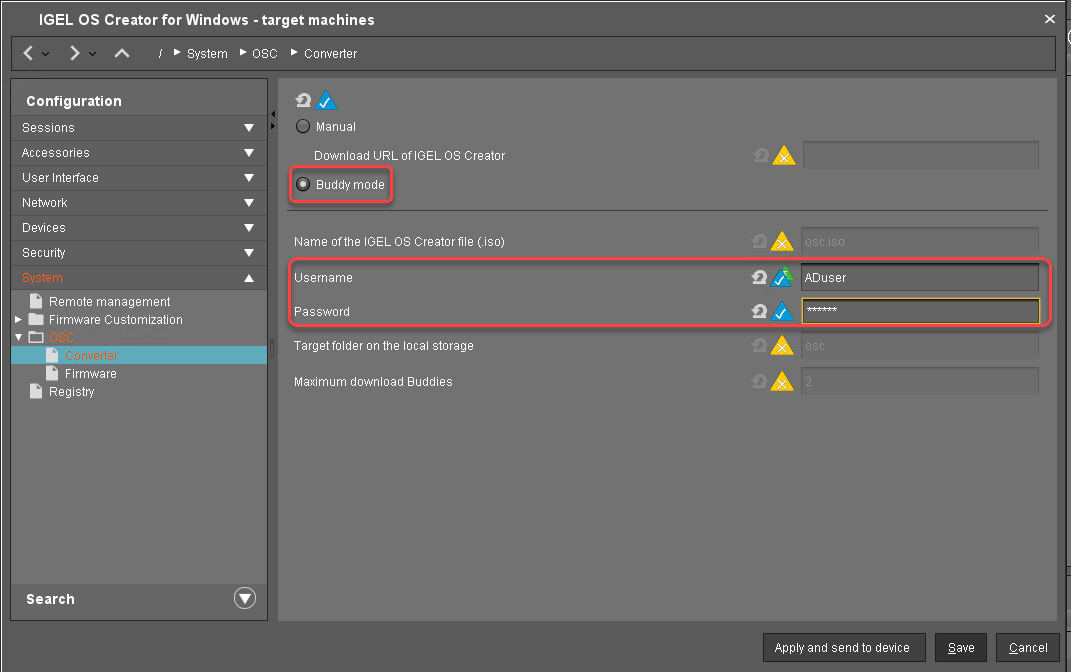Click the back navigation arrow
The image size is (1071, 672).
click(x=28, y=53)
